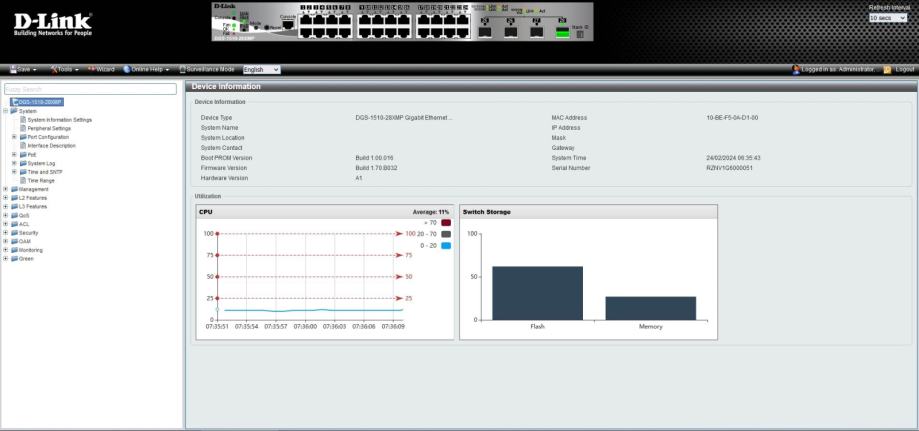
Task: Click the Monitoring folder icon
Action: click(14, 250)
